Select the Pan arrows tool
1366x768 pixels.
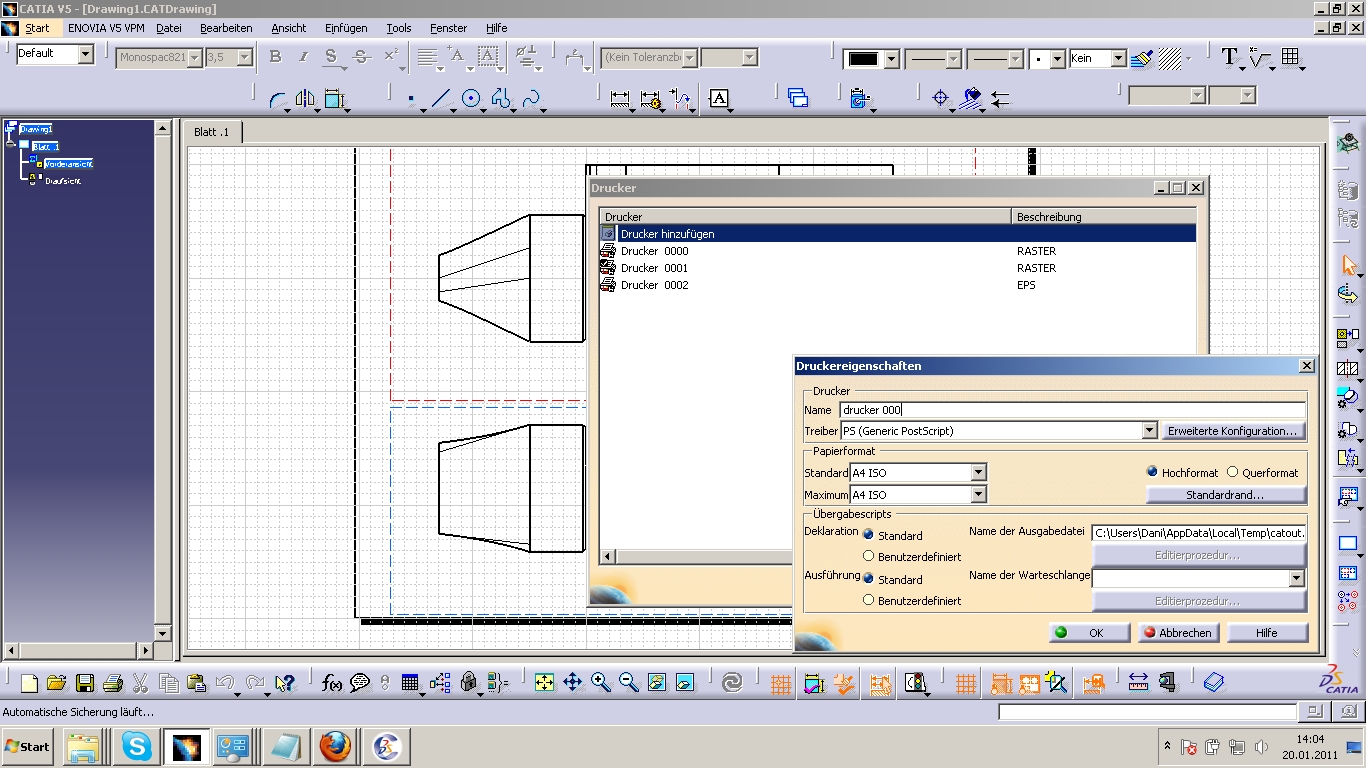(x=572, y=683)
